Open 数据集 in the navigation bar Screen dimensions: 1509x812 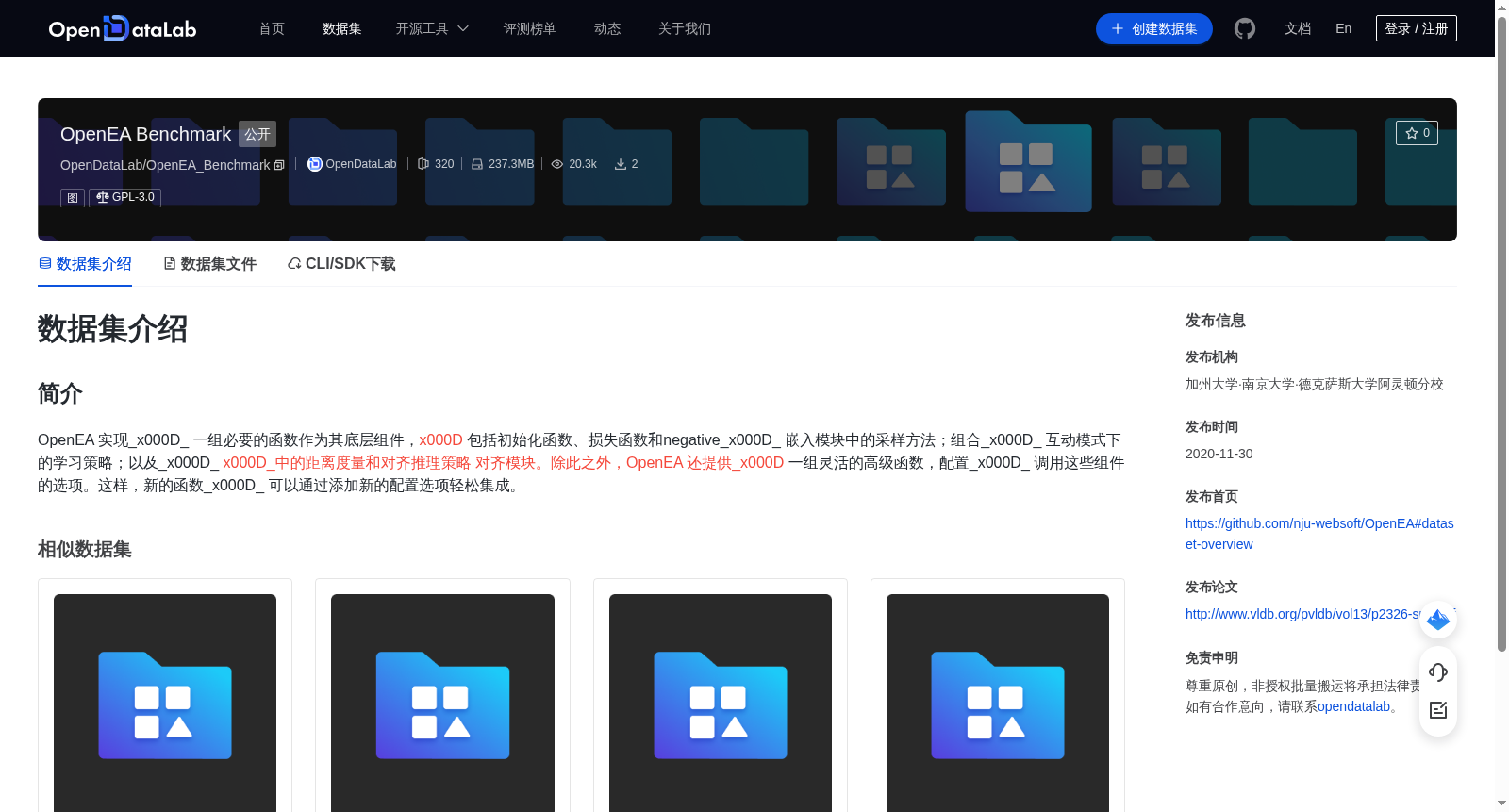click(342, 28)
